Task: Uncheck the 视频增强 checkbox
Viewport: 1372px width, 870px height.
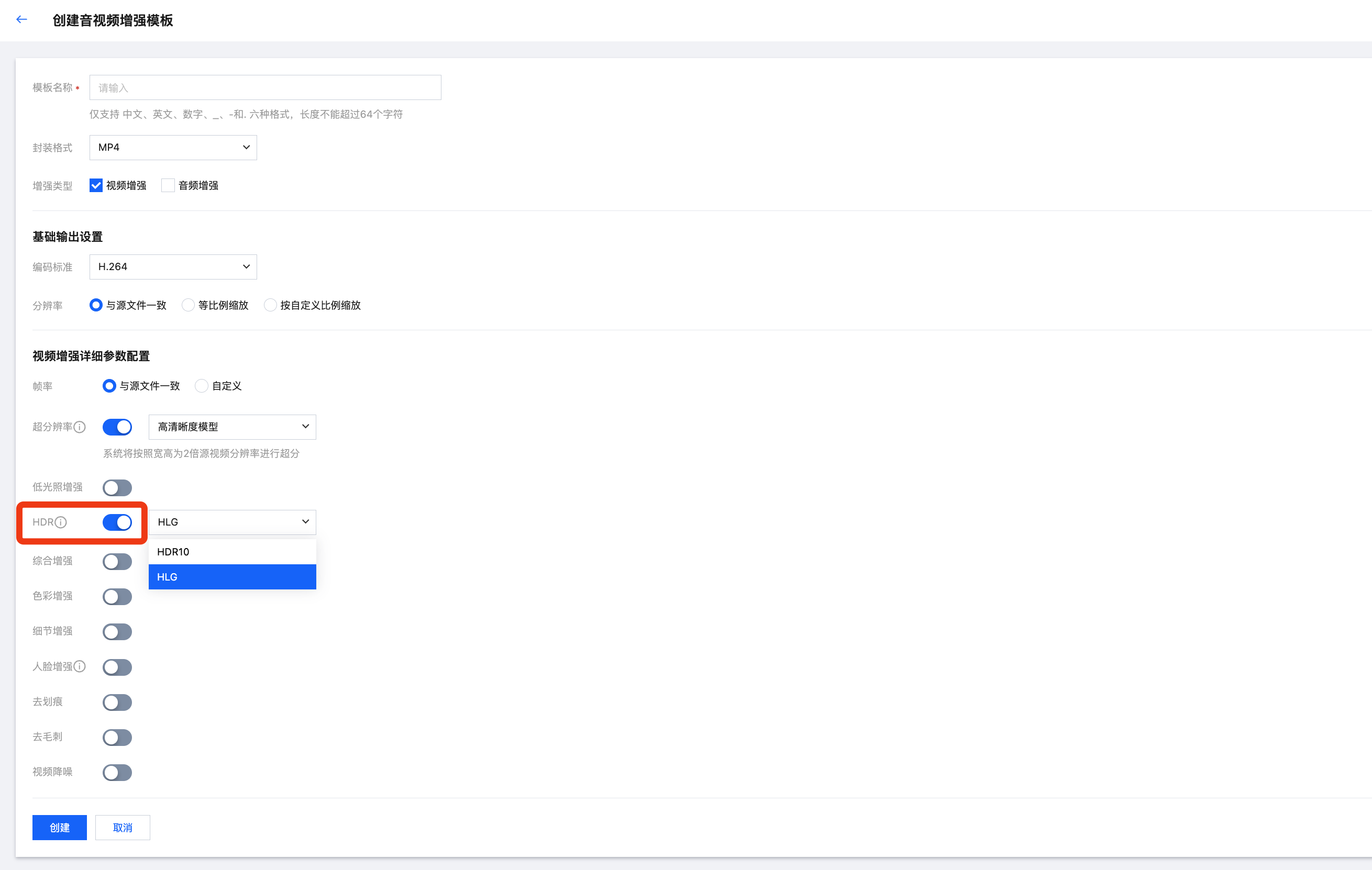Action: pyautogui.click(x=96, y=186)
